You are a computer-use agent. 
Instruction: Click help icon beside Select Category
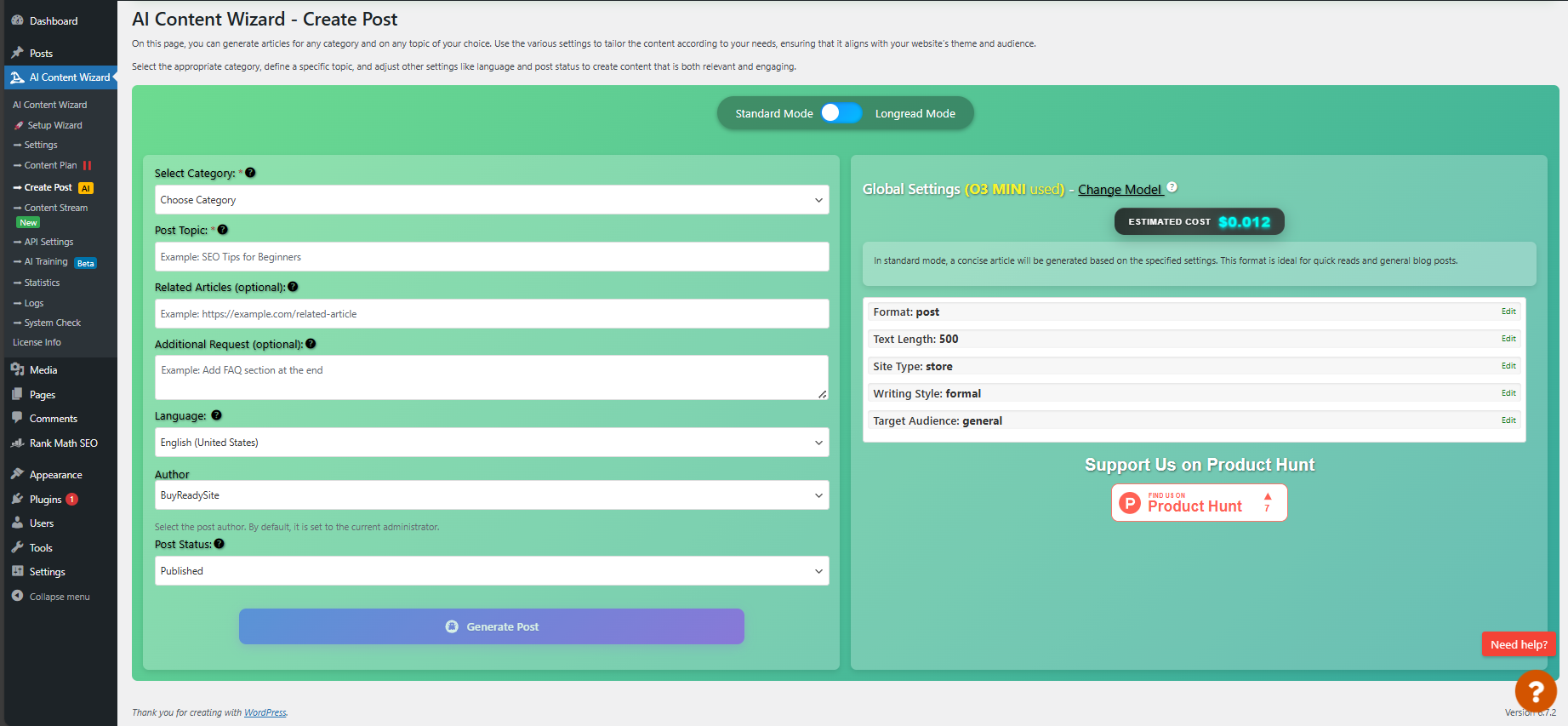click(x=250, y=173)
